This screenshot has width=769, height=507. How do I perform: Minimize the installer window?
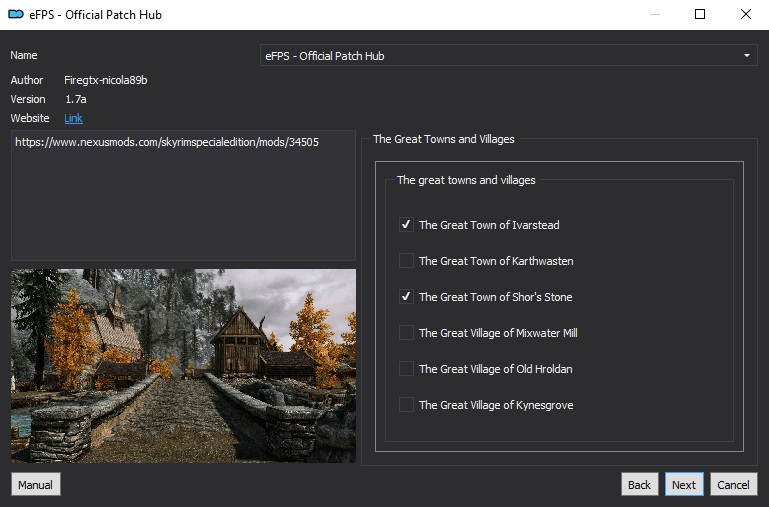pyautogui.click(x=655, y=14)
